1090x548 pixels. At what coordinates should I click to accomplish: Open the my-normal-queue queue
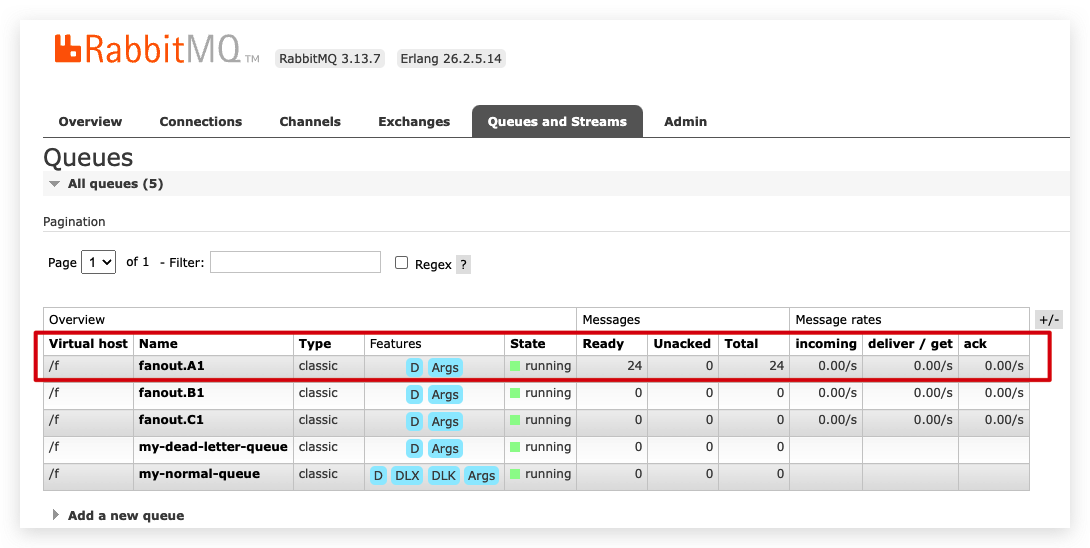click(x=200, y=474)
